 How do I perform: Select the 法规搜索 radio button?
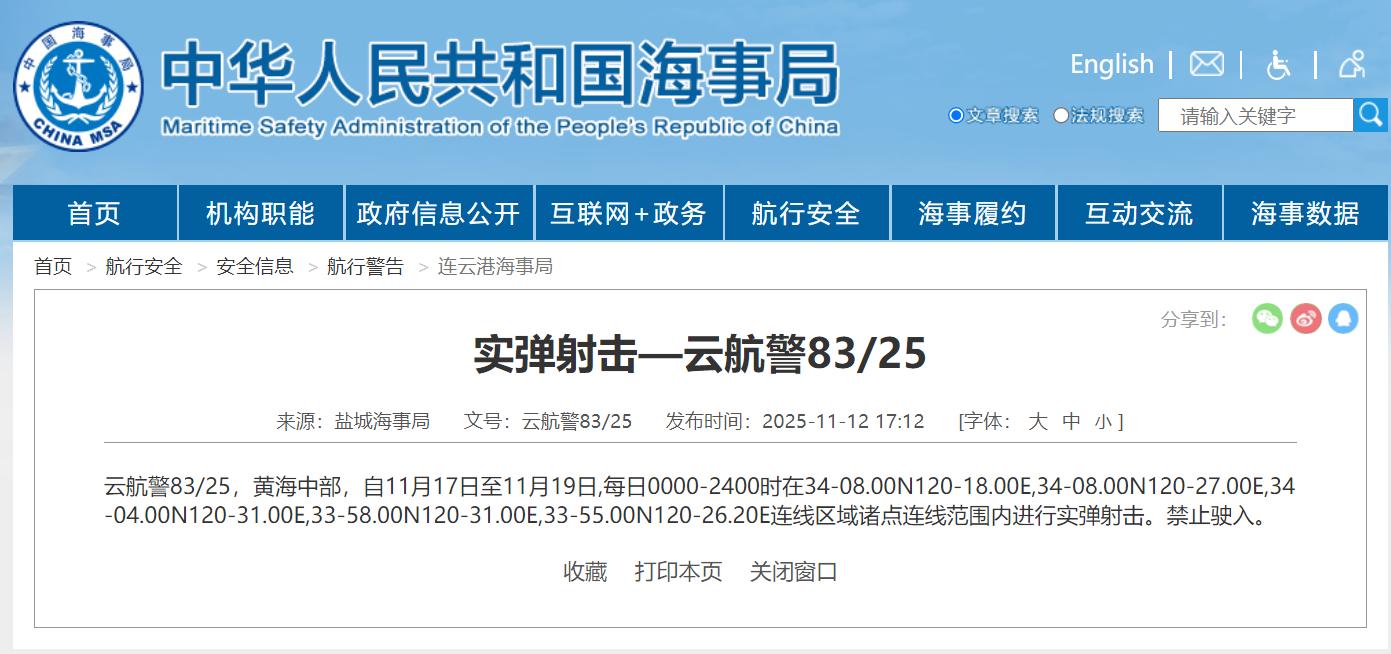[x=1061, y=116]
